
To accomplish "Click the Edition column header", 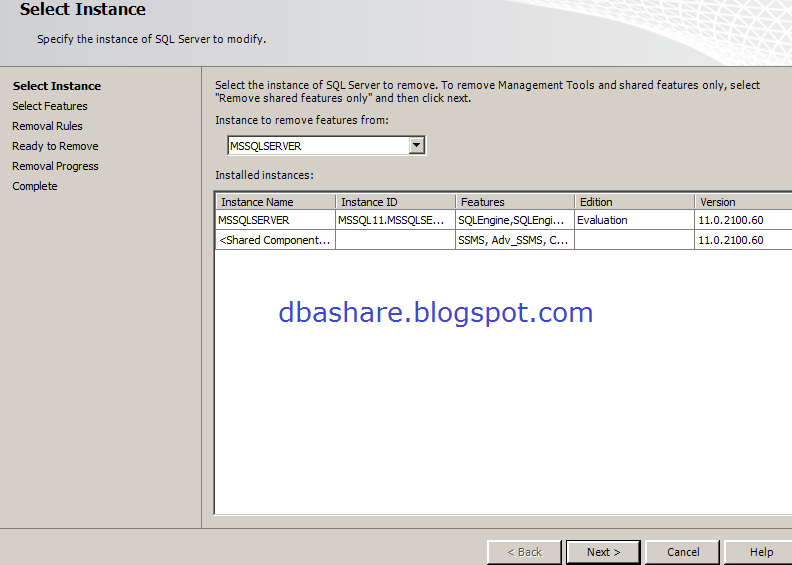I will [635, 202].
